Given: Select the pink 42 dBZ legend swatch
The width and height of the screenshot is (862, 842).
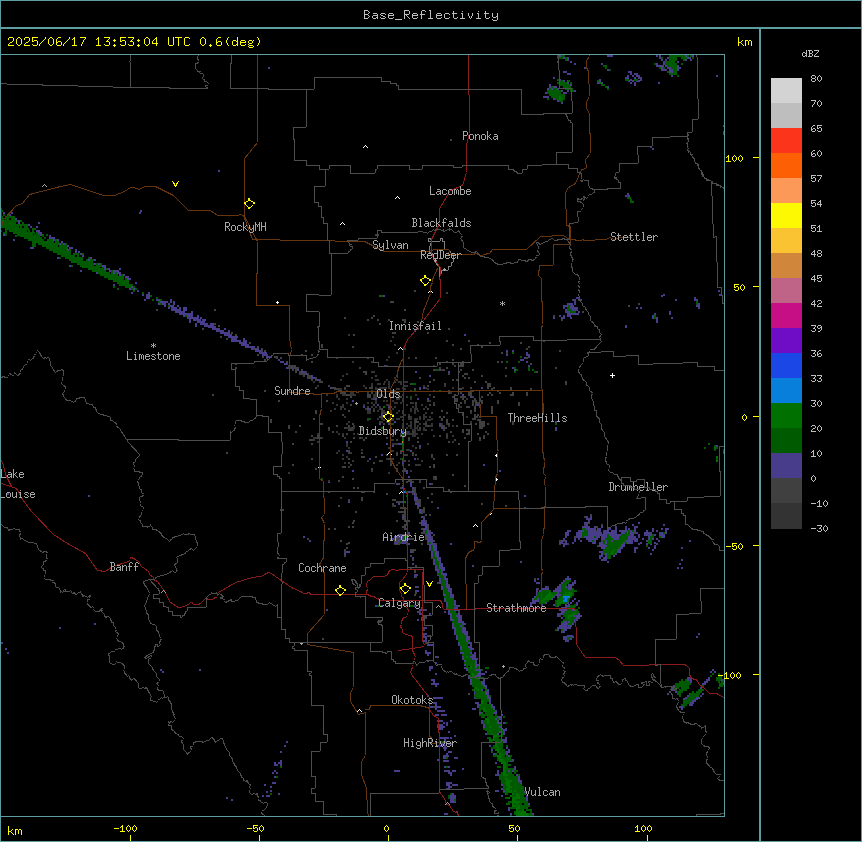Looking at the screenshot, I should coord(786,290).
